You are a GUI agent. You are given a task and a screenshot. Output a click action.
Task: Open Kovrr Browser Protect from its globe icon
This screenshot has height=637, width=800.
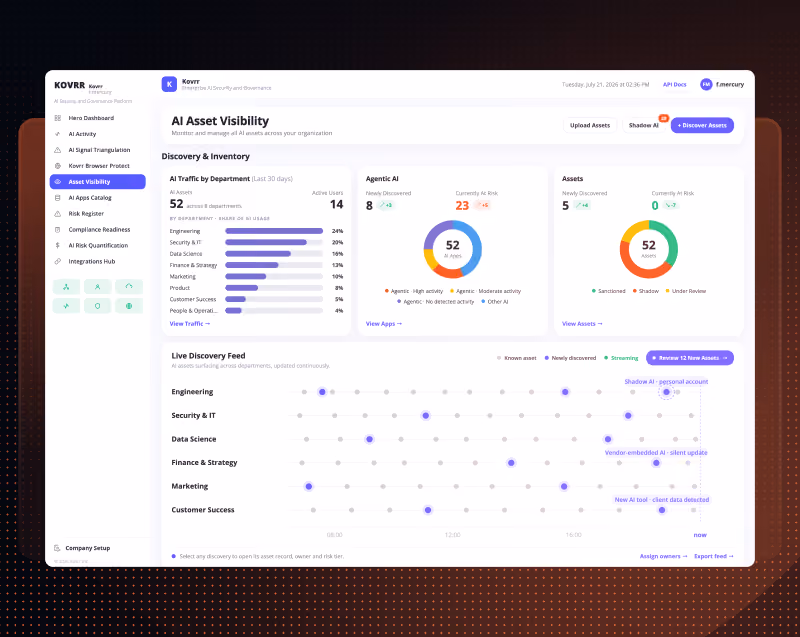point(58,166)
